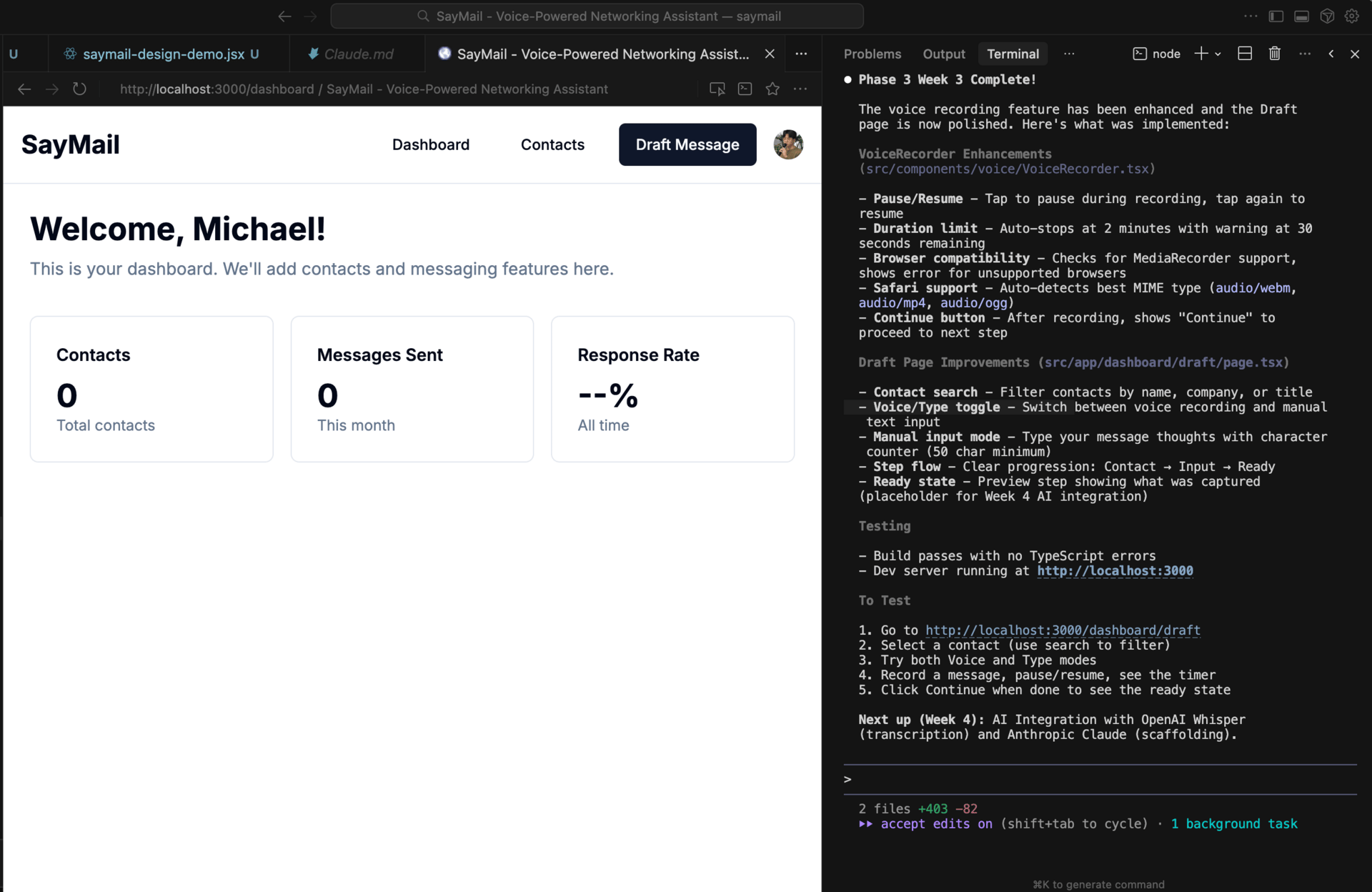The height and width of the screenshot is (892, 1372).
Task: Click the user avatar in the SayMail header
Action: click(788, 144)
